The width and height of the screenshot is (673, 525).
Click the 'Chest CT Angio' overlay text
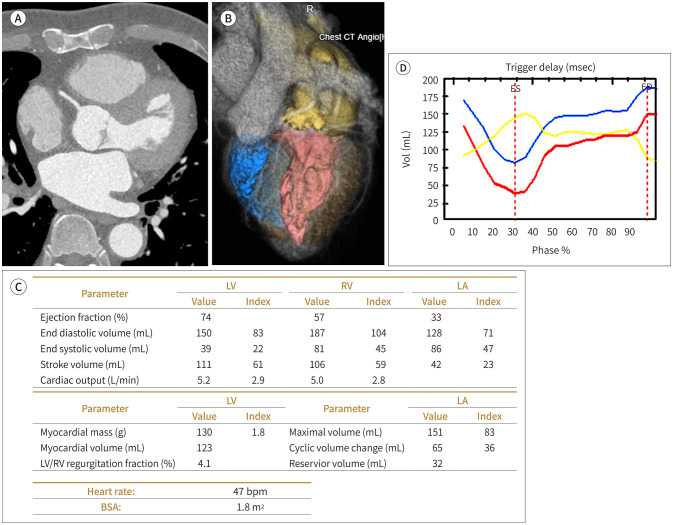tap(351, 37)
